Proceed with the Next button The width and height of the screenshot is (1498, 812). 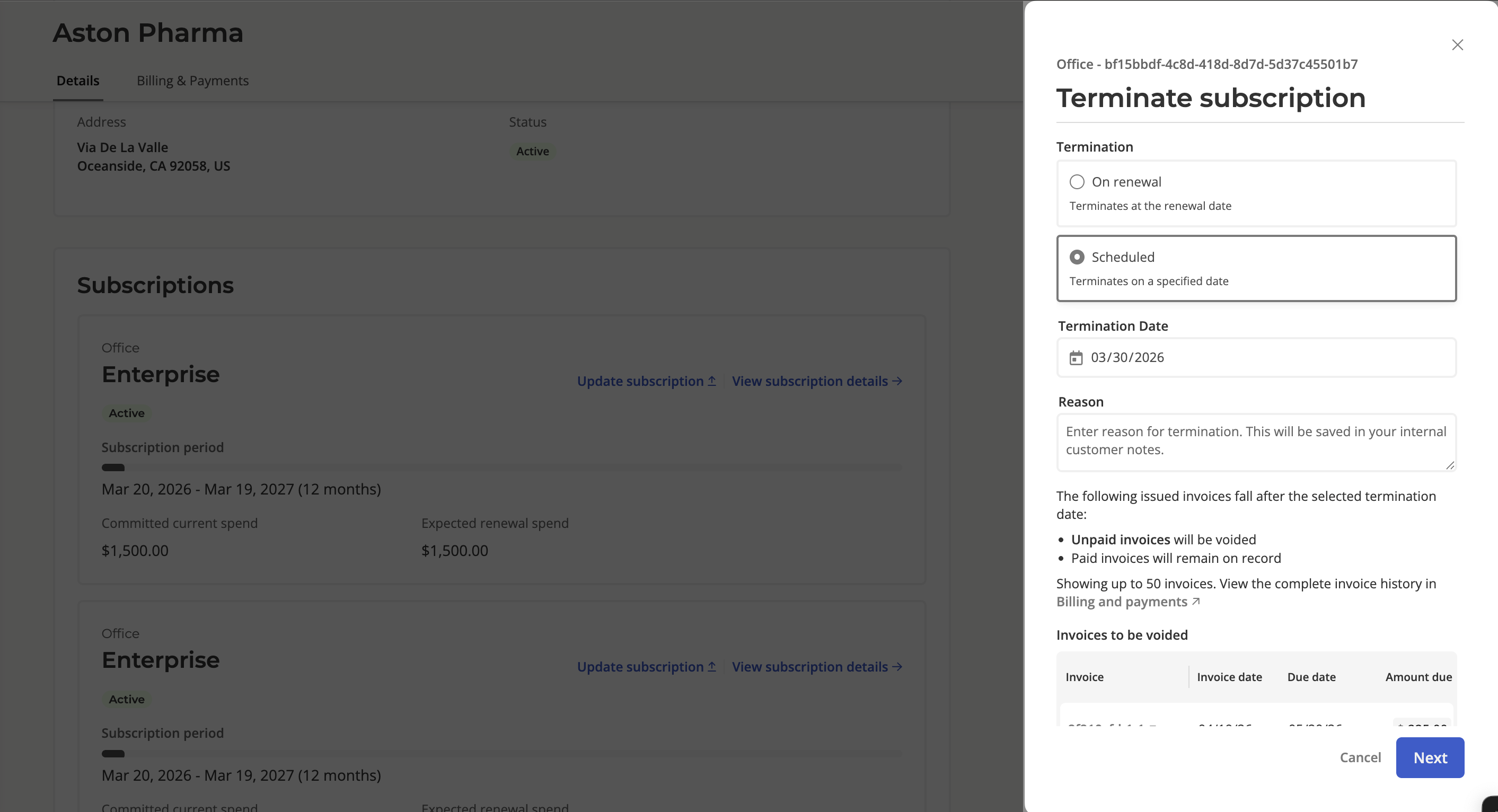(x=1430, y=757)
